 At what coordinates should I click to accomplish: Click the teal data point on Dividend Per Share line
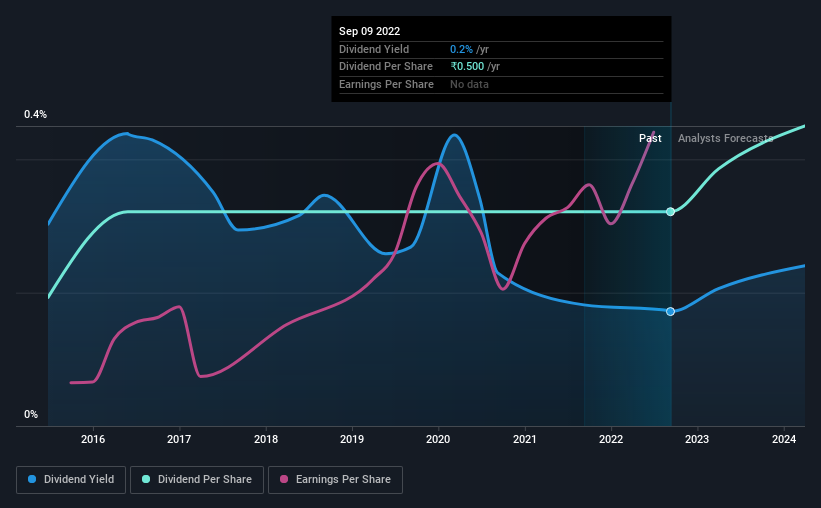coord(670,212)
